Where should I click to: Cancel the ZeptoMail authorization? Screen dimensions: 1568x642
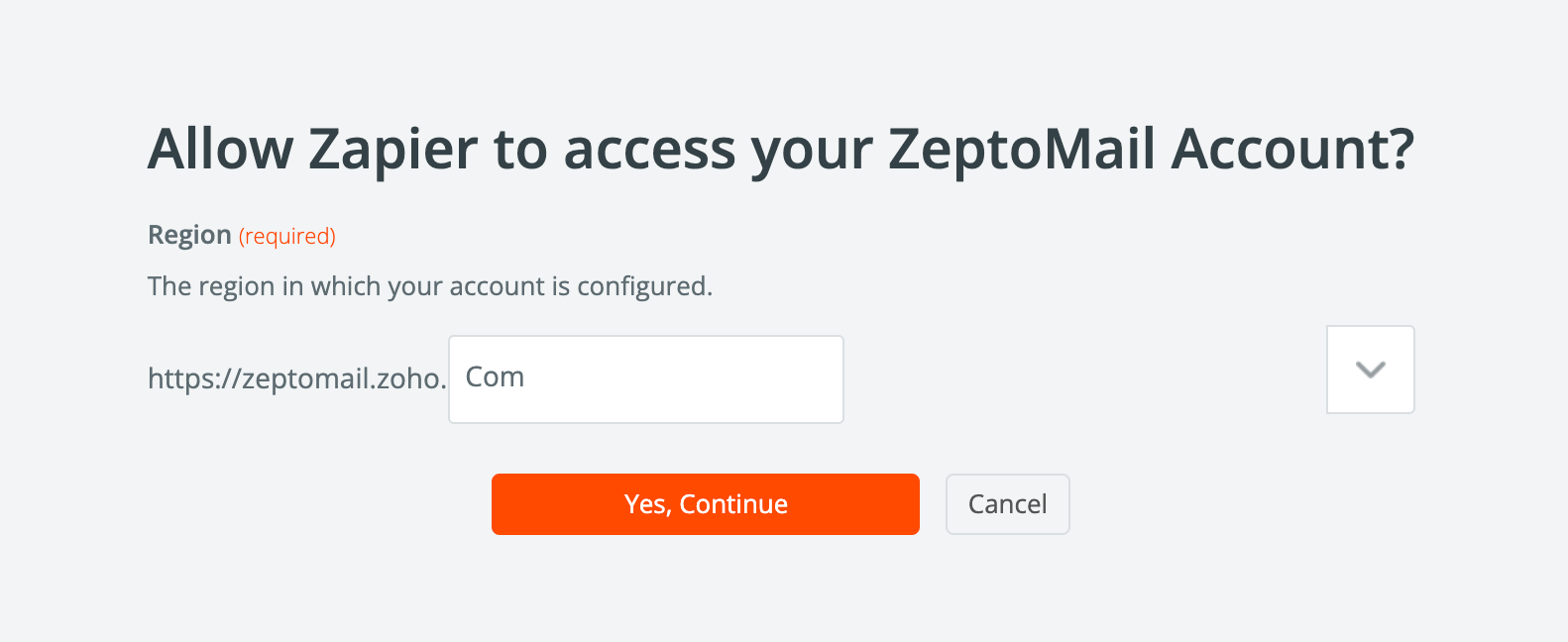click(x=1007, y=504)
